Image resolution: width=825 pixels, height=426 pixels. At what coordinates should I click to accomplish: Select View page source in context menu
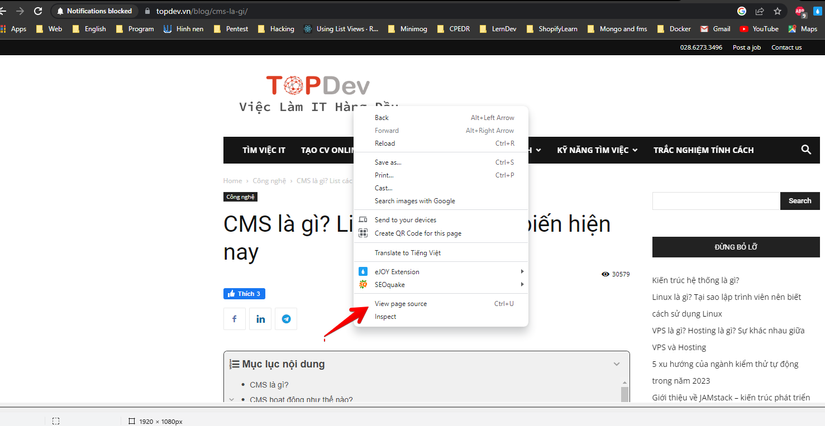[x=440, y=303]
